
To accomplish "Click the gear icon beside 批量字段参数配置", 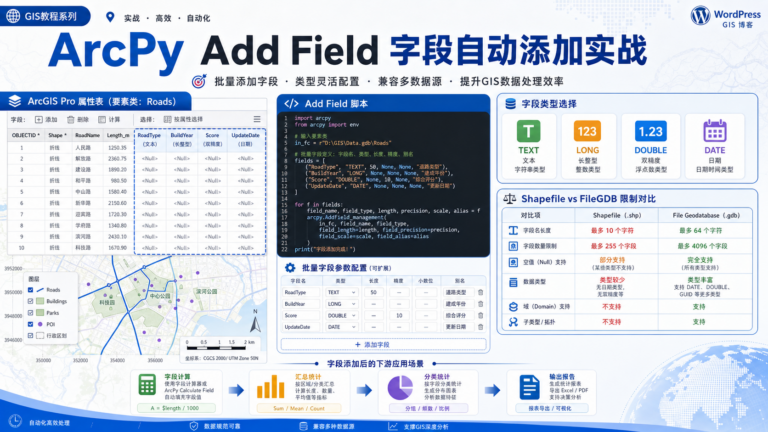I will [290, 267].
